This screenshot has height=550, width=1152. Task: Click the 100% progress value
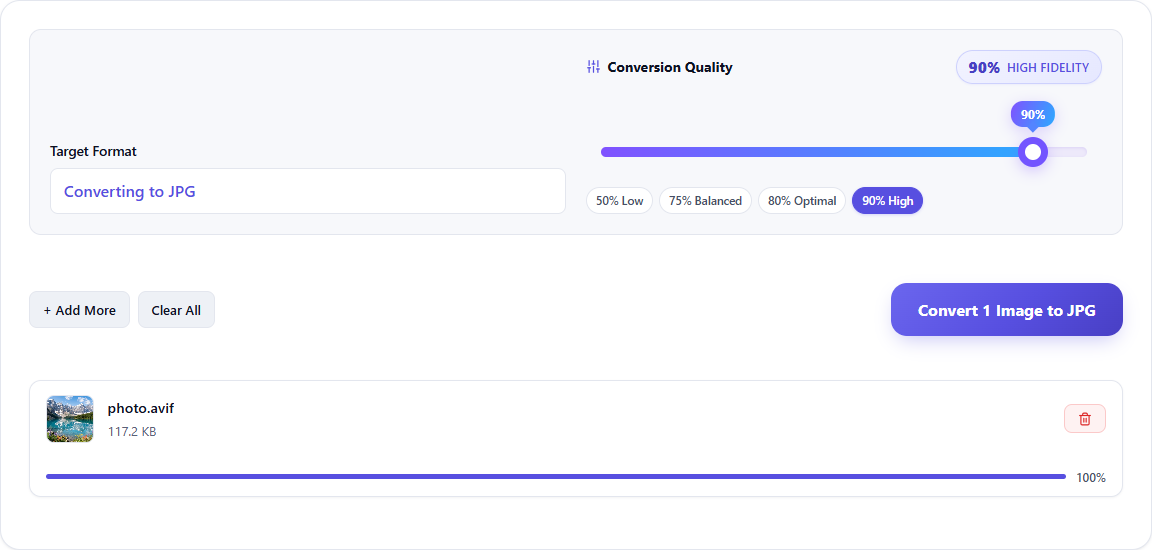coord(1091,477)
